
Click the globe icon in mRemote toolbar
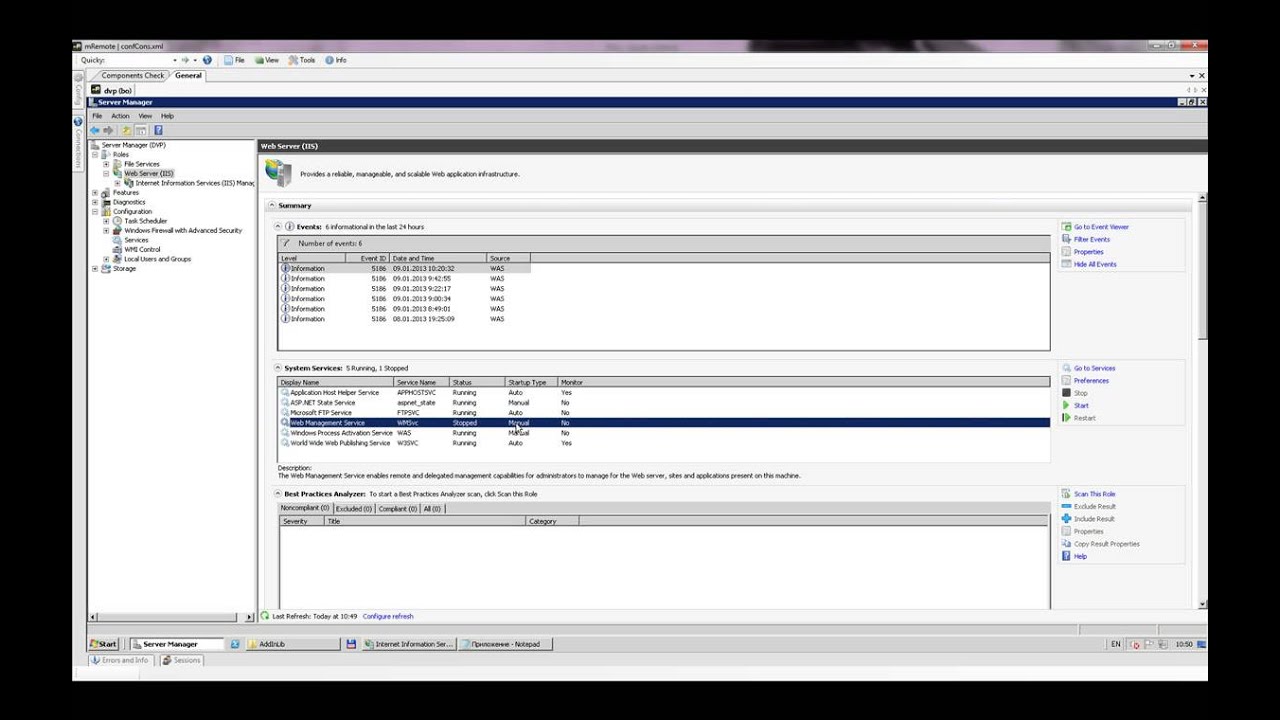tap(207, 60)
